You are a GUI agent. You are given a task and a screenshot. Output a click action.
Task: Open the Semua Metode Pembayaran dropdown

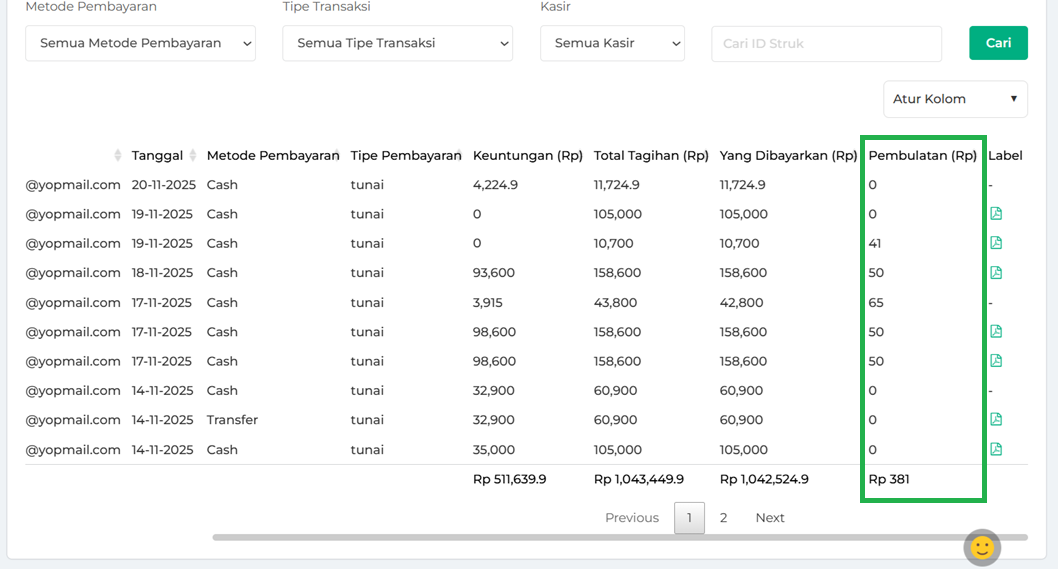140,43
